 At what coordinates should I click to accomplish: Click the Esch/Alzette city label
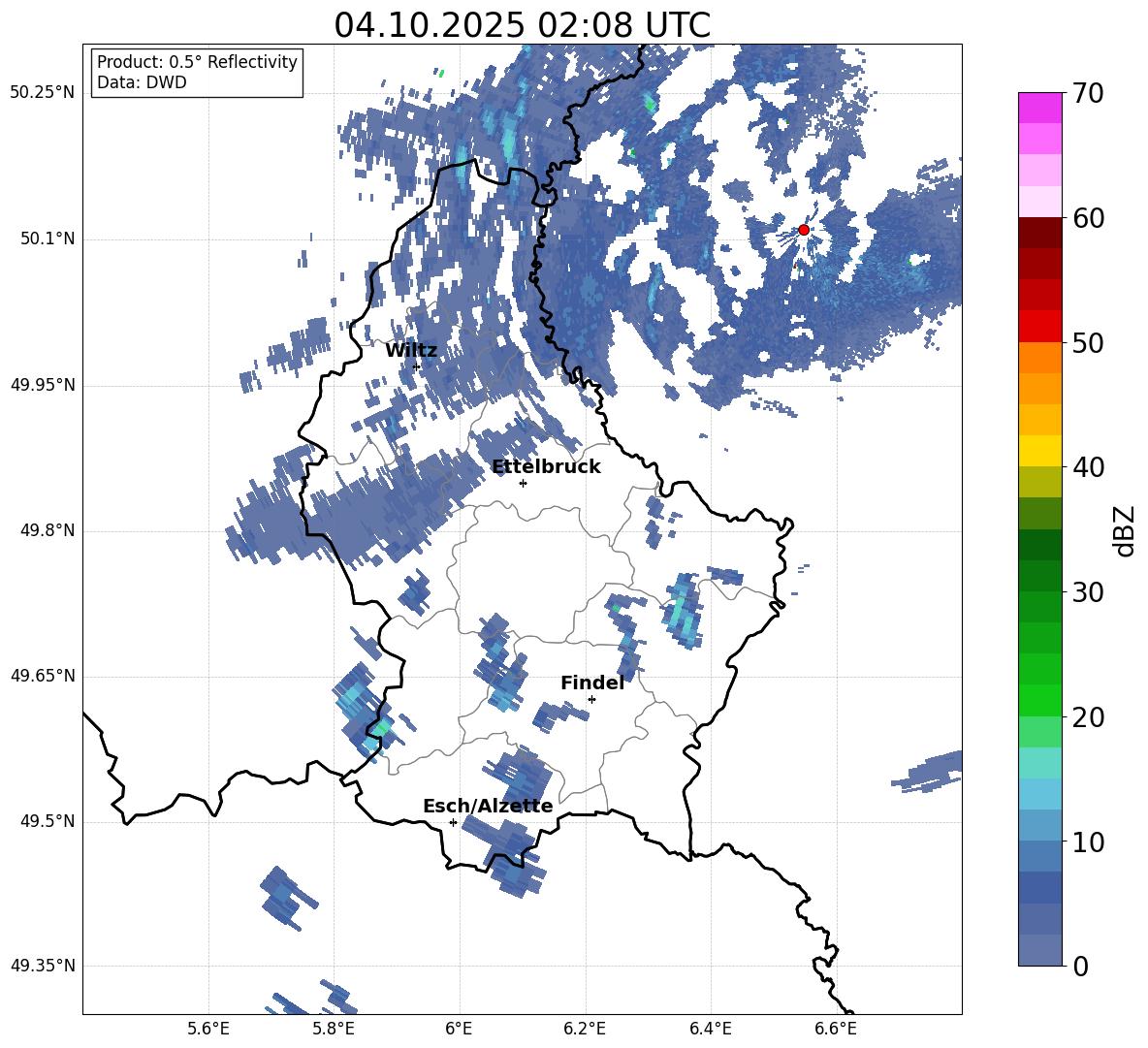point(488,807)
